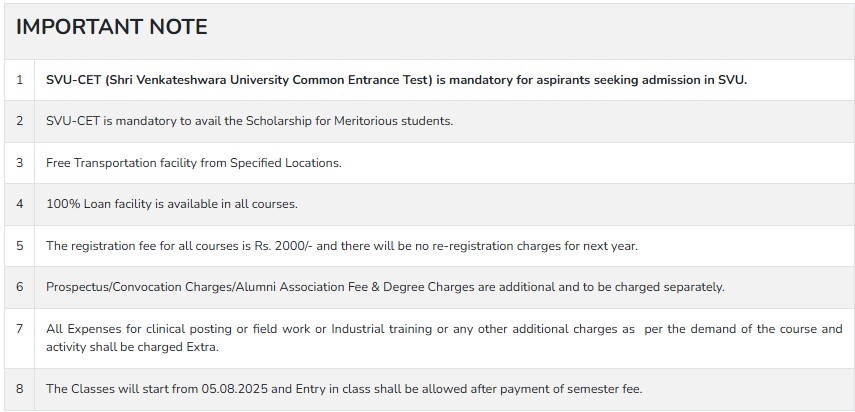This screenshot has height=412, width=855.
Task: Select row number 8 cell
Action: tap(20, 389)
